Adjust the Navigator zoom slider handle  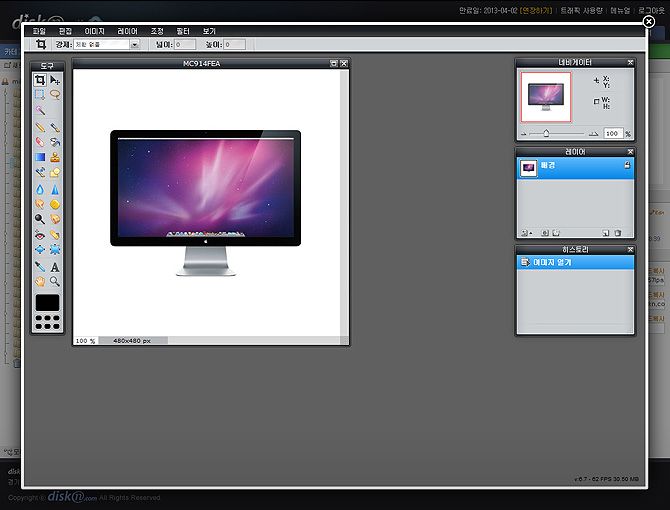[546, 133]
